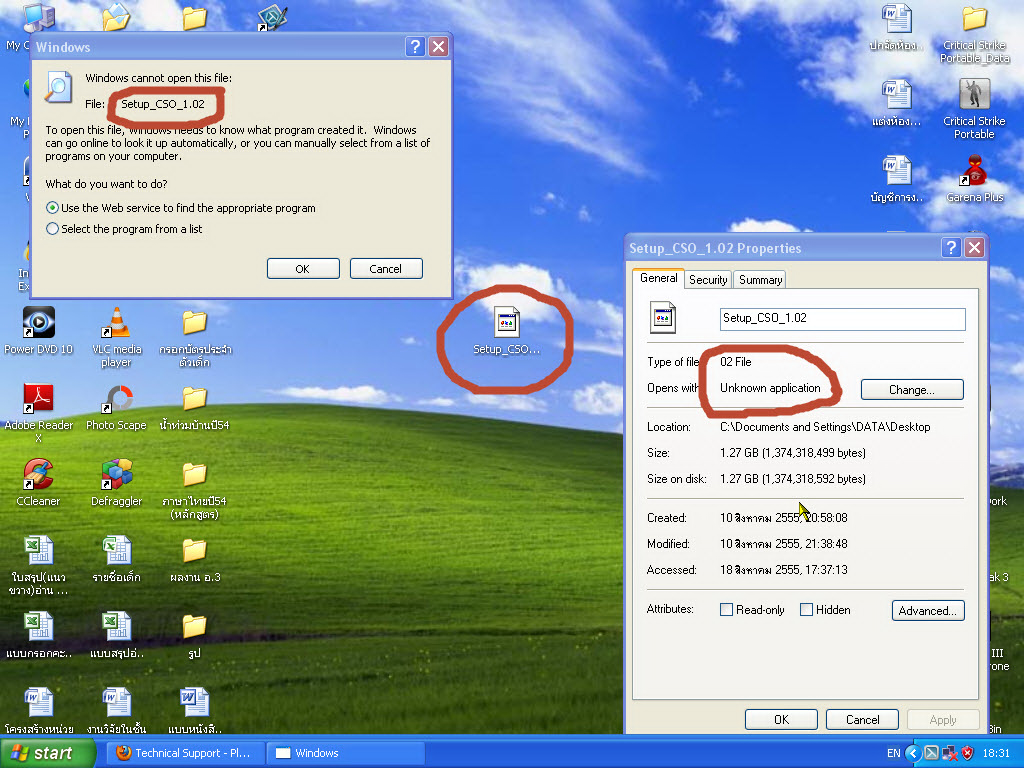
Task: Select the งานวิจัยในชั้น Word document icon
Action: [116, 703]
